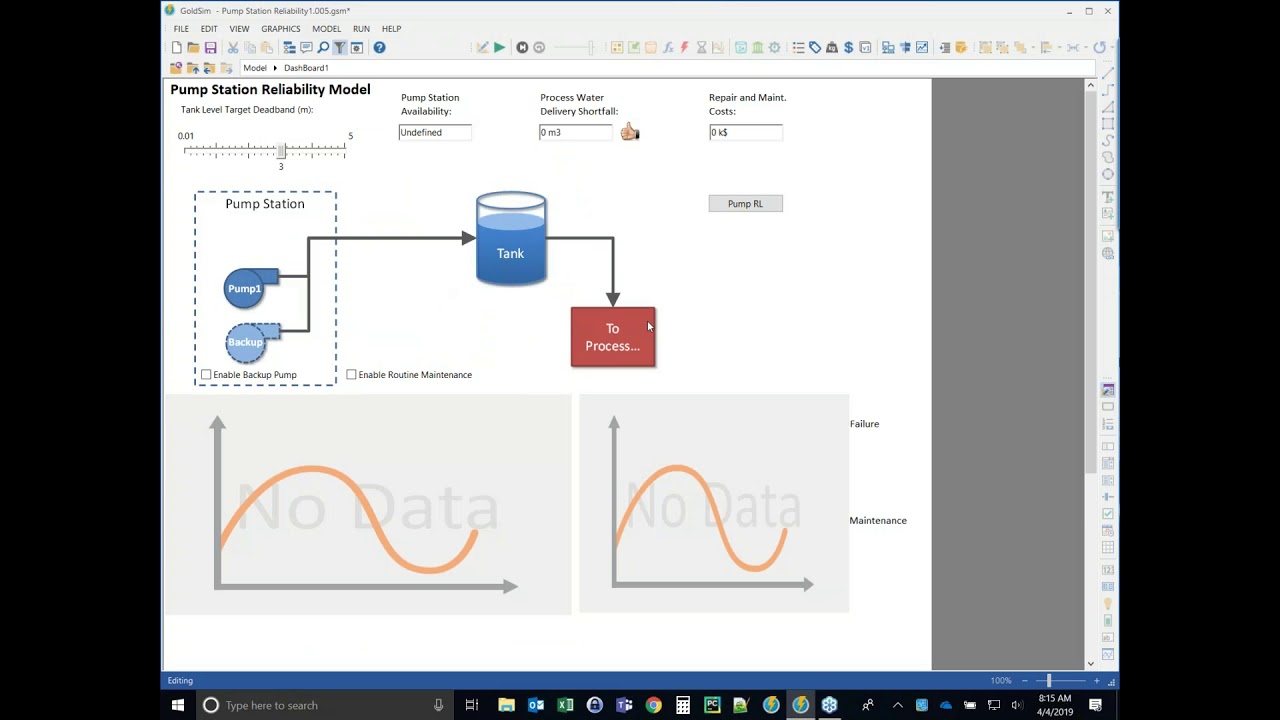
Task: Click the light bulb icon in right palette
Action: click(1108, 603)
